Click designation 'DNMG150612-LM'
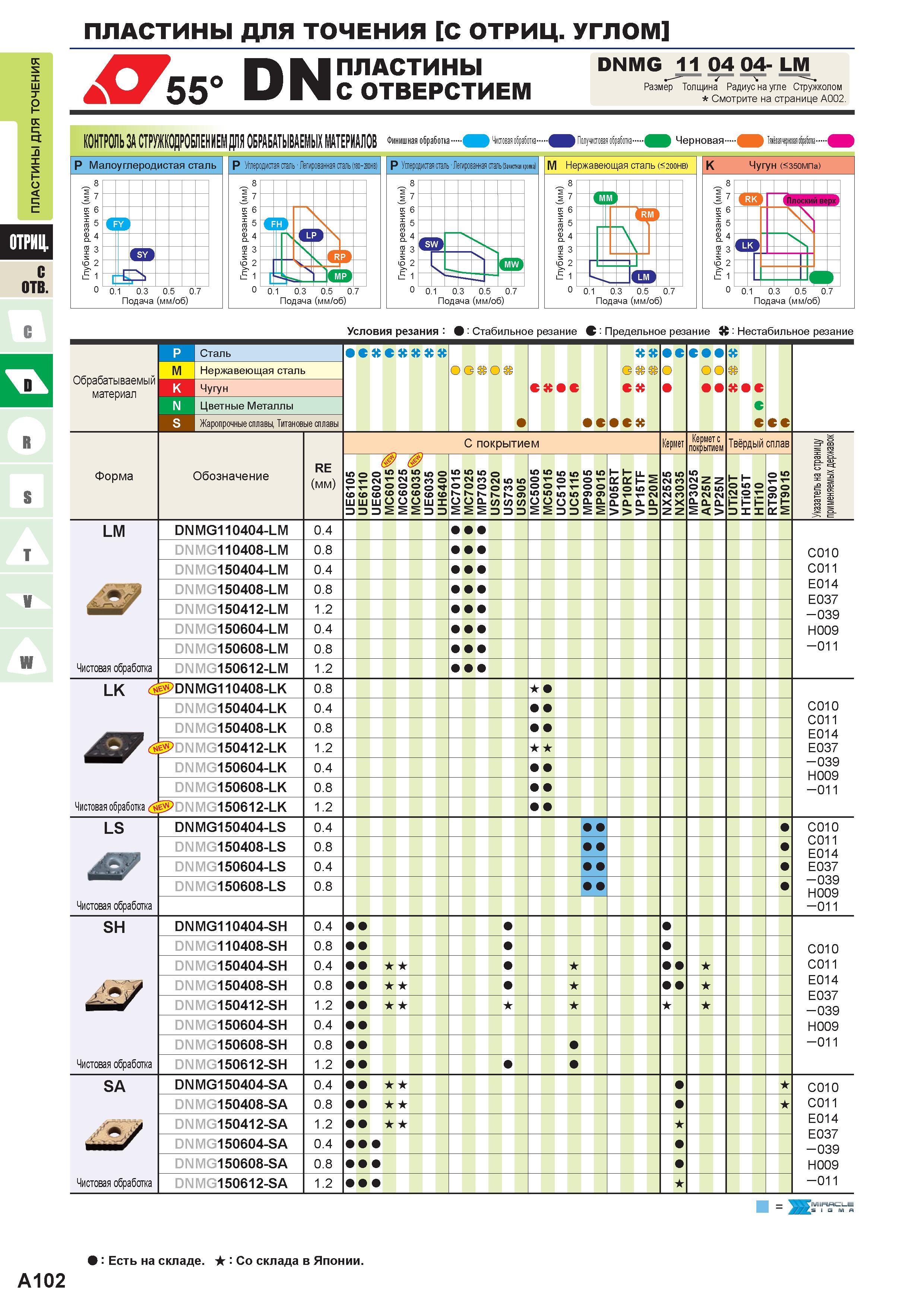The image size is (924, 1307). [x=231, y=668]
